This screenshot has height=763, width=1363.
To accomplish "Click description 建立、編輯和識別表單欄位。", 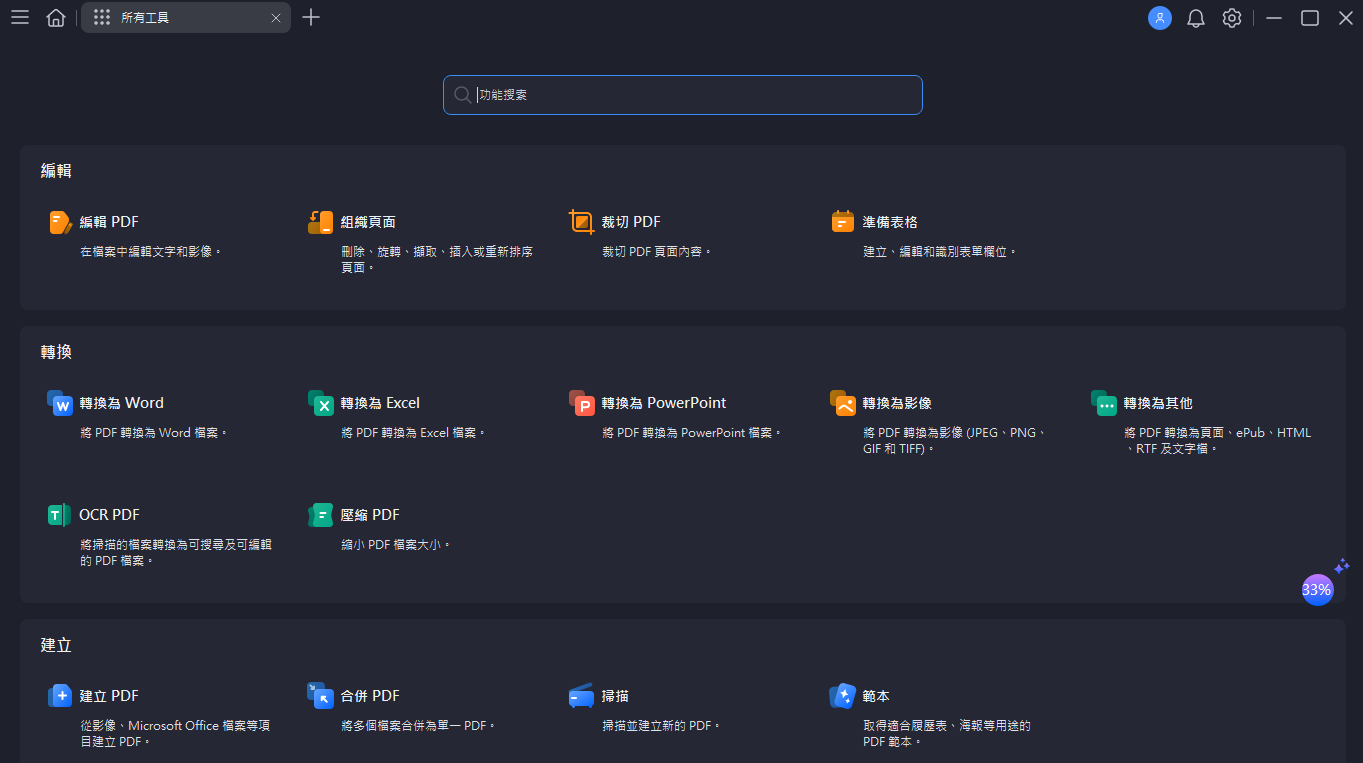I will pyautogui.click(x=940, y=252).
